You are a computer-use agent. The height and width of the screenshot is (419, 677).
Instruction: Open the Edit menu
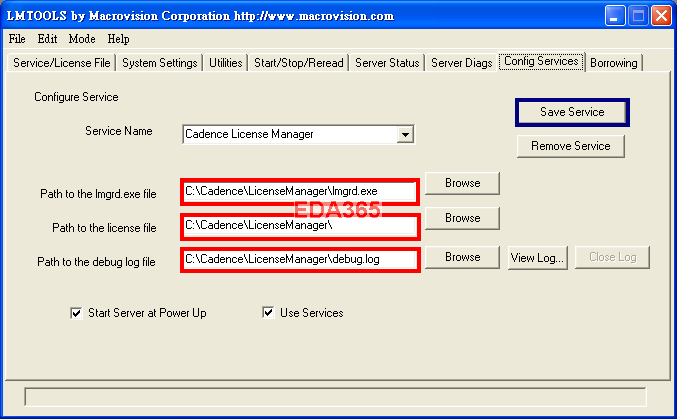click(47, 39)
